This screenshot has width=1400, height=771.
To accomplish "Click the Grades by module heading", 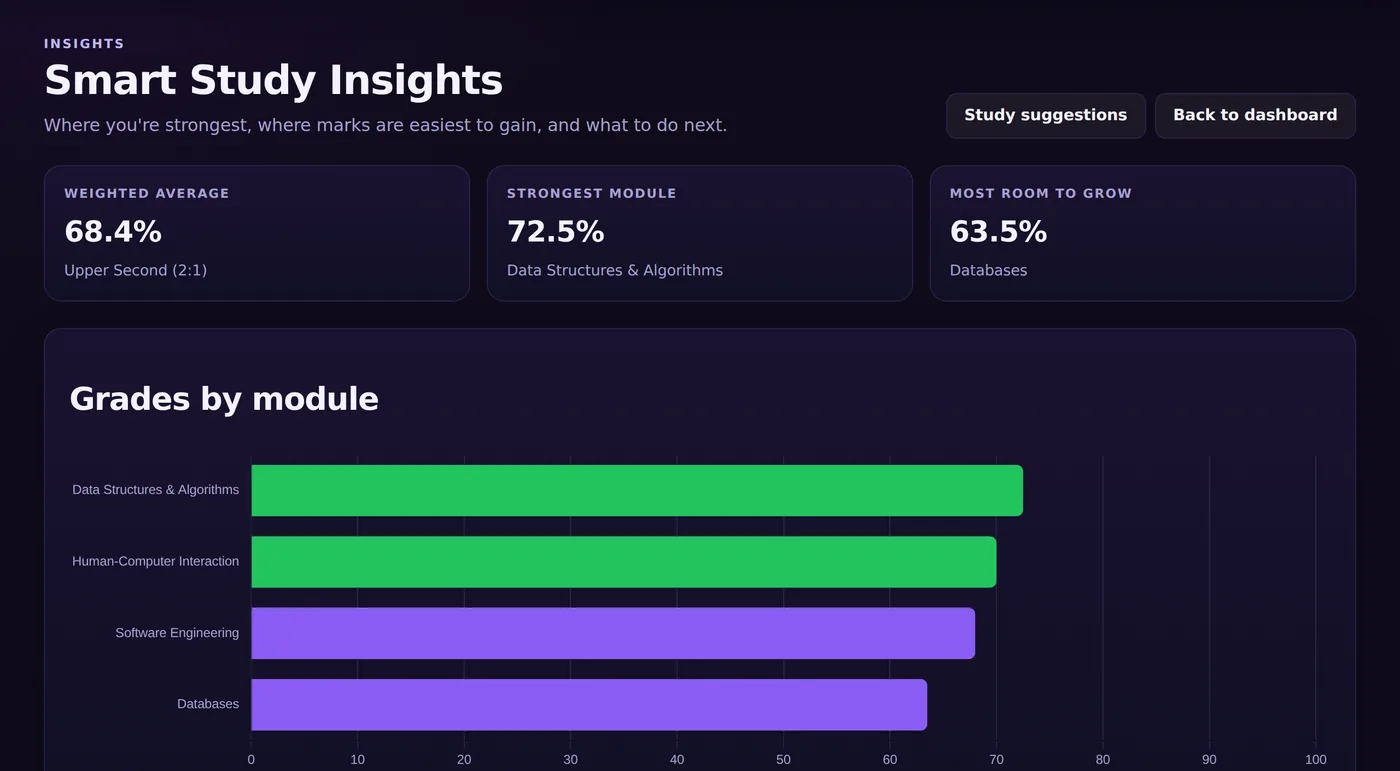I will point(224,399).
